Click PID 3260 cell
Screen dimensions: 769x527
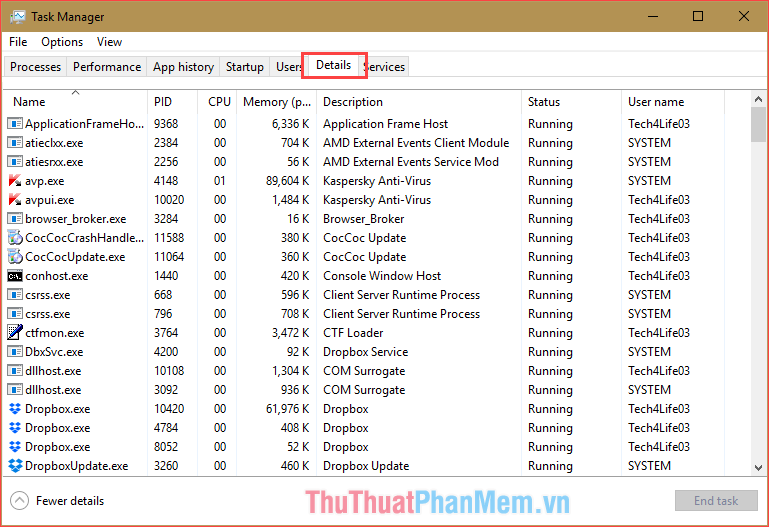(x=166, y=466)
